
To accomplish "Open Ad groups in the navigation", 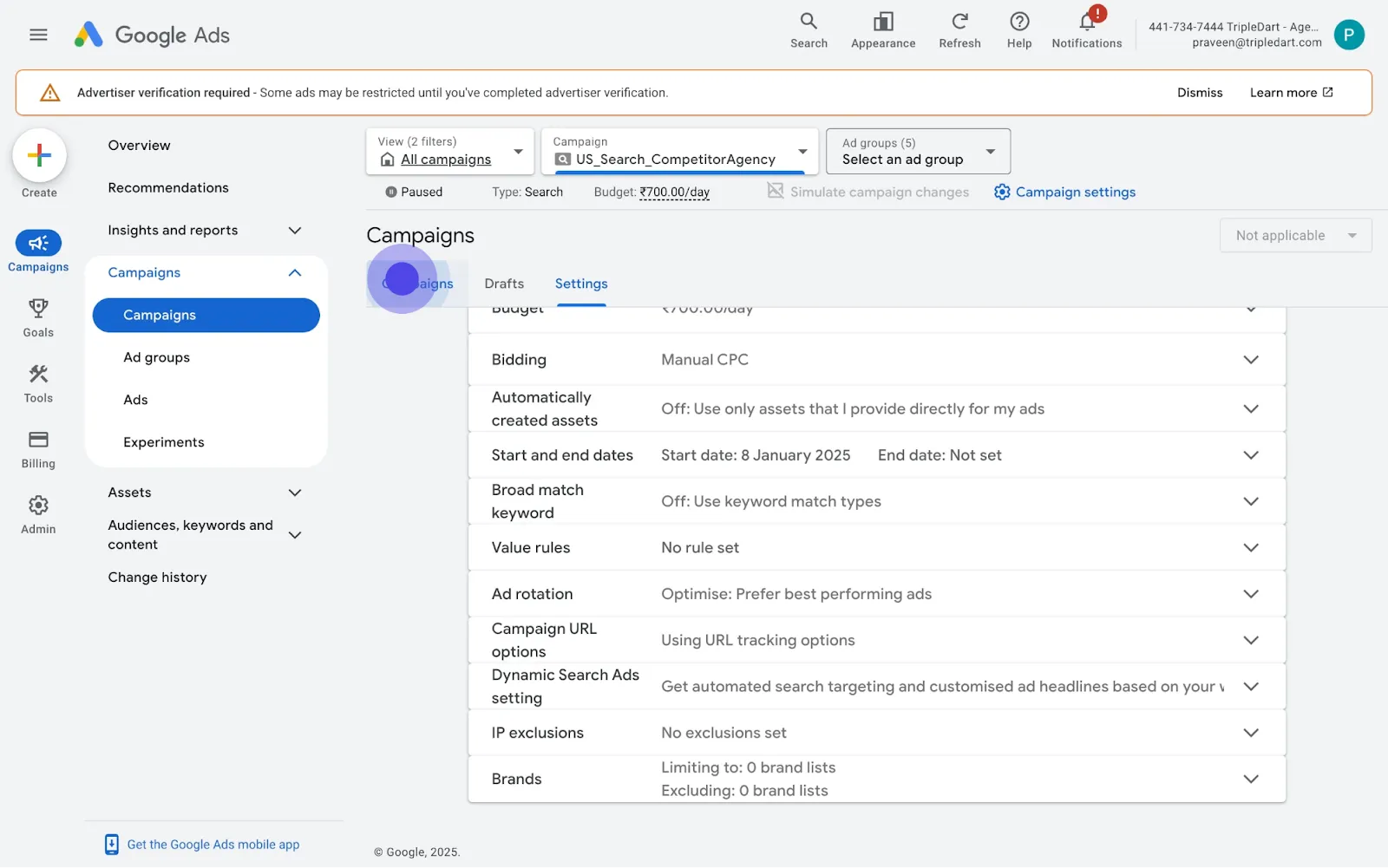I will coord(156,357).
